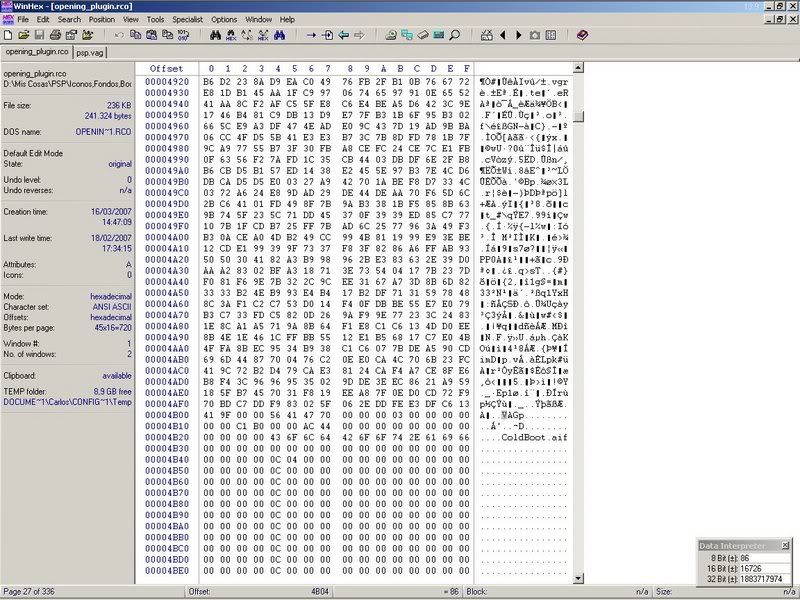Open the Disk Editor icon
The image size is (800, 600).
coord(391,35)
